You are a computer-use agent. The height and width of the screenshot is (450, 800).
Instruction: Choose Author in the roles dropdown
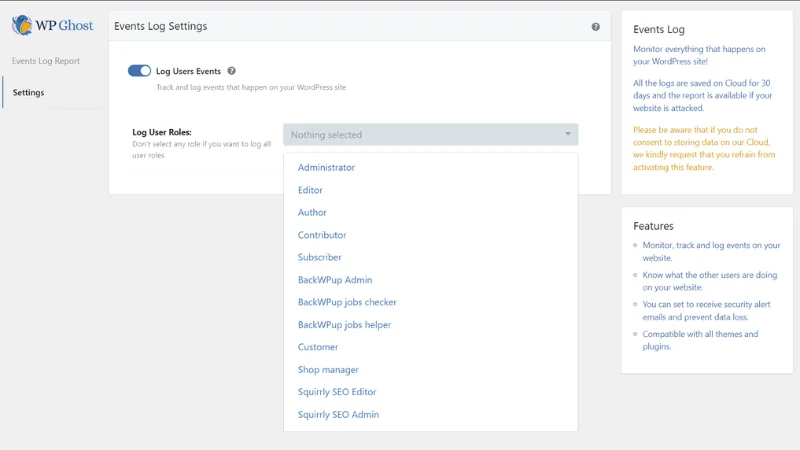312,213
